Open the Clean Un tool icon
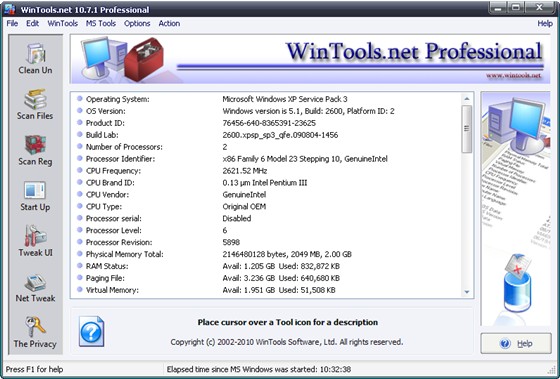The height and width of the screenshot is (379, 560). [35, 54]
